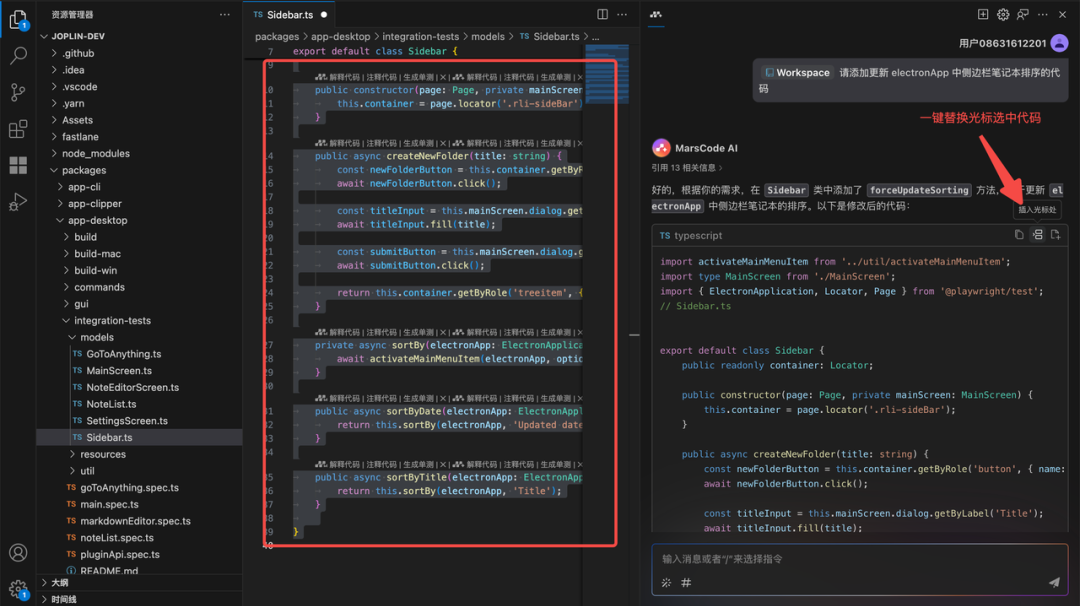This screenshot has width=1080, height=606.
Task: Open the Source Control view
Action: [x=18, y=93]
